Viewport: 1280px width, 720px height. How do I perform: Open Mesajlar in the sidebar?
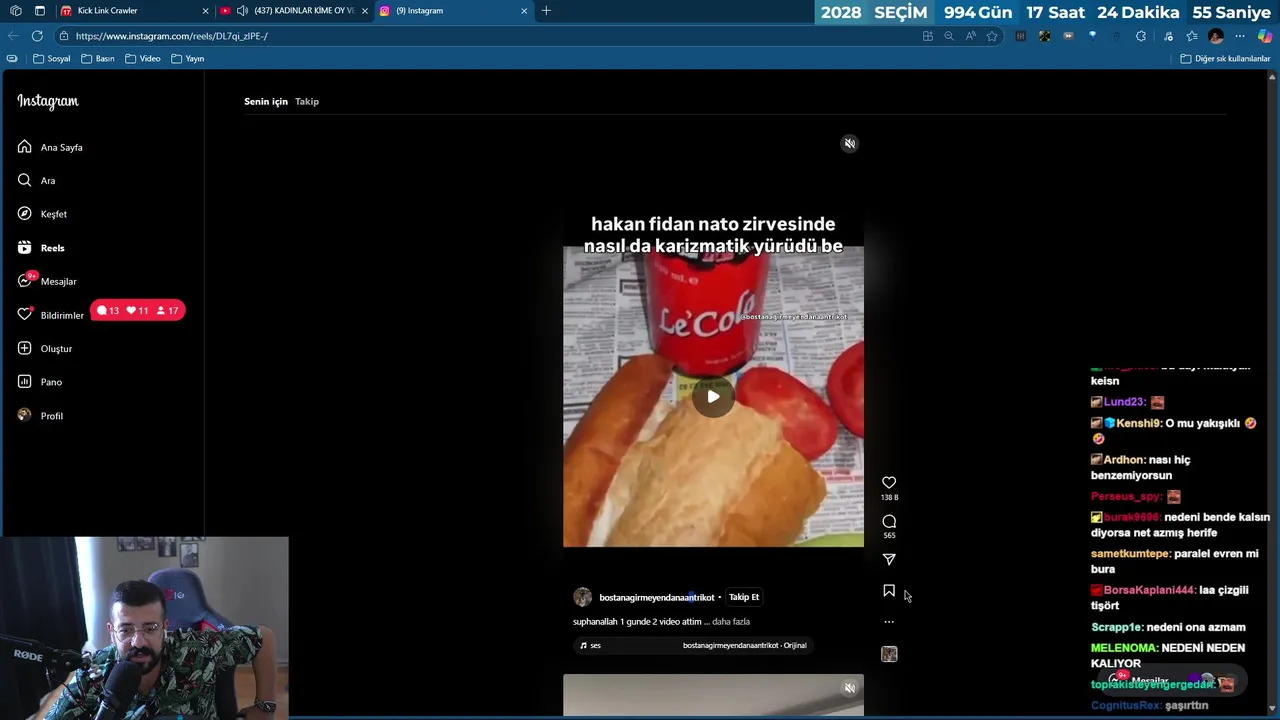pos(47,281)
